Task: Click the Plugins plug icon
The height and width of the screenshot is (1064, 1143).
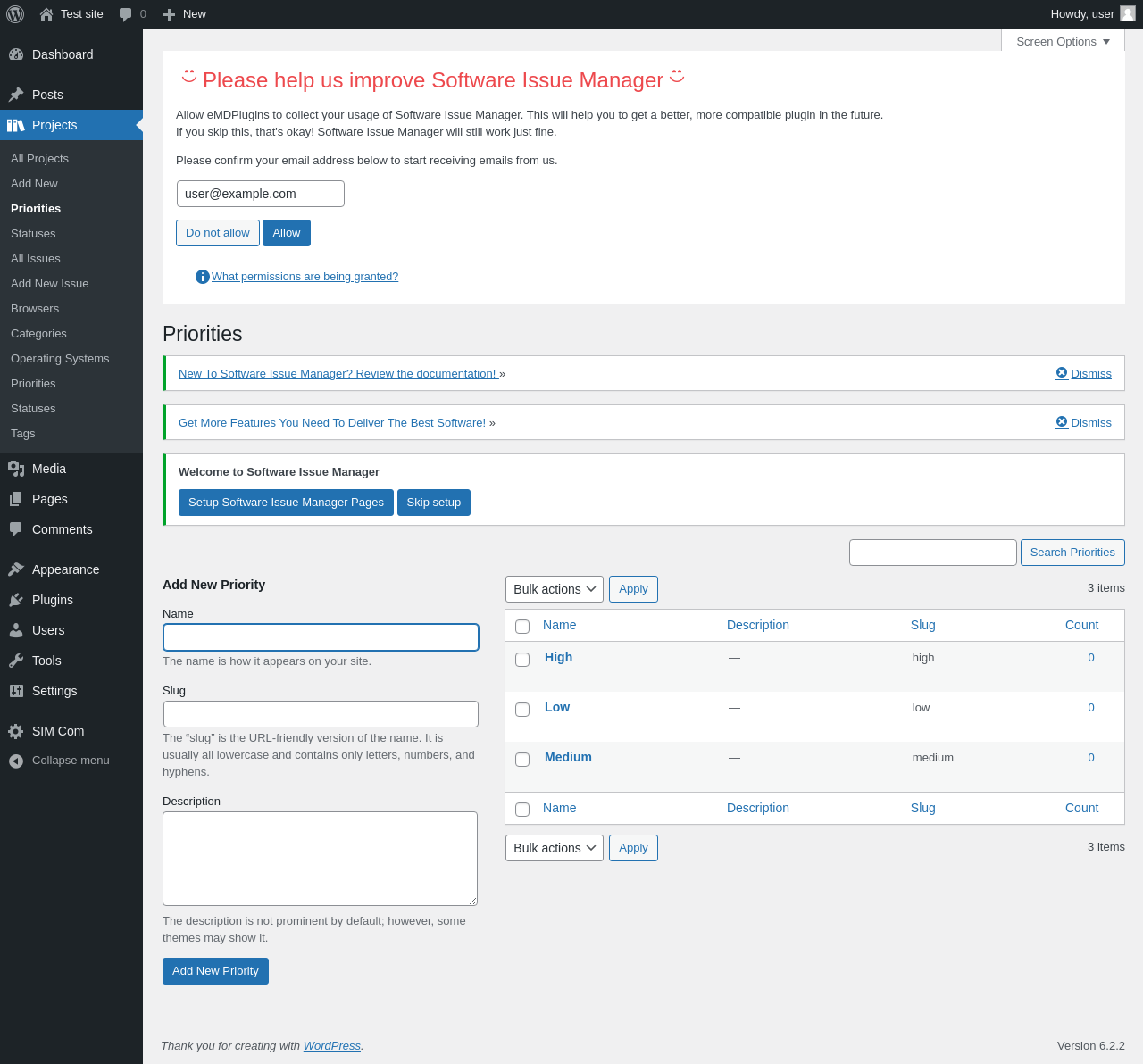Action: [x=16, y=600]
